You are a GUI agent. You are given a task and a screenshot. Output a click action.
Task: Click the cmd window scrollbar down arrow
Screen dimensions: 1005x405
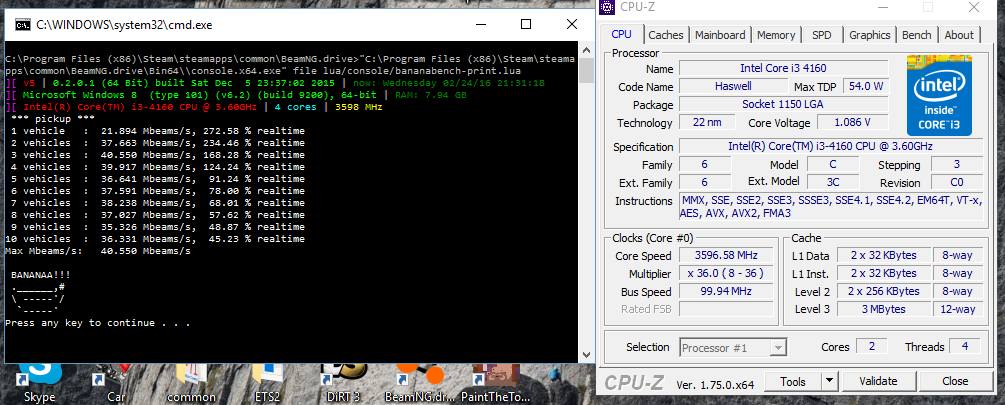click(x=586, y=354)
